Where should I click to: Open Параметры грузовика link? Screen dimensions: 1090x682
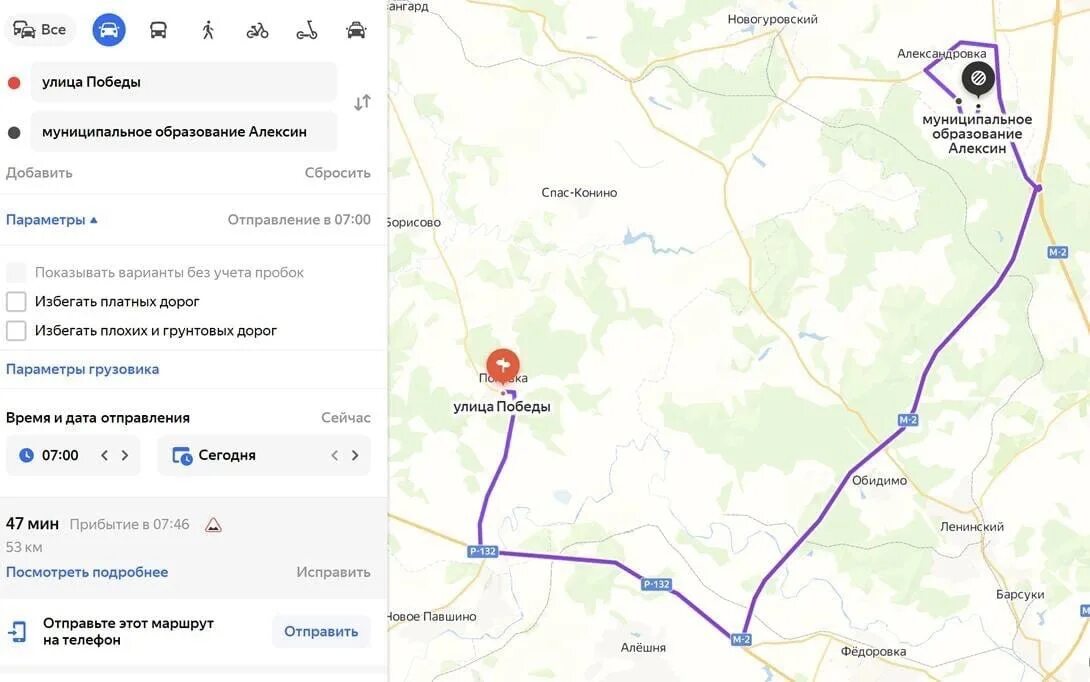click(x=82, y=369)
